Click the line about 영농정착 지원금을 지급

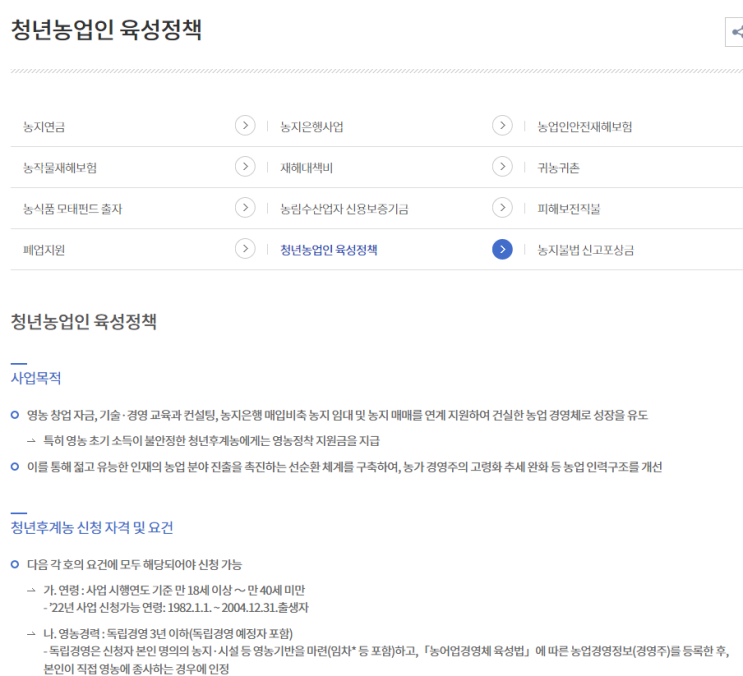(x=211, y=441)
